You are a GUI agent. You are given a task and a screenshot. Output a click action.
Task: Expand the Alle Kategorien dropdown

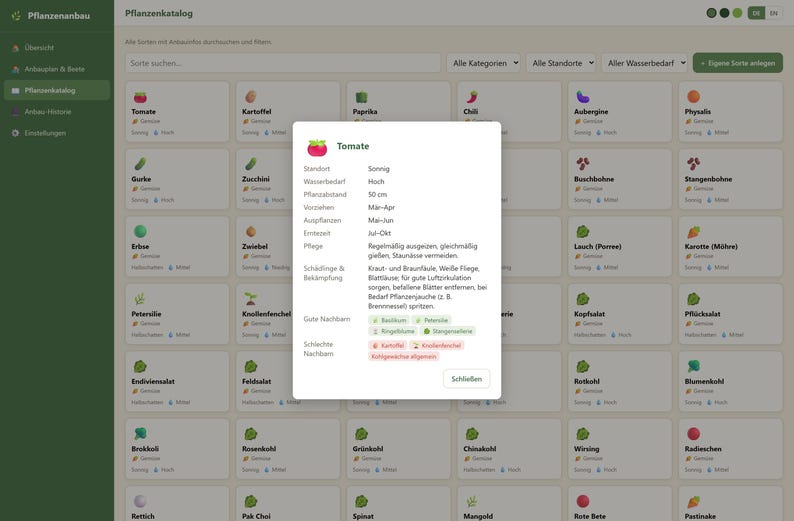click(x=484, y=63)
